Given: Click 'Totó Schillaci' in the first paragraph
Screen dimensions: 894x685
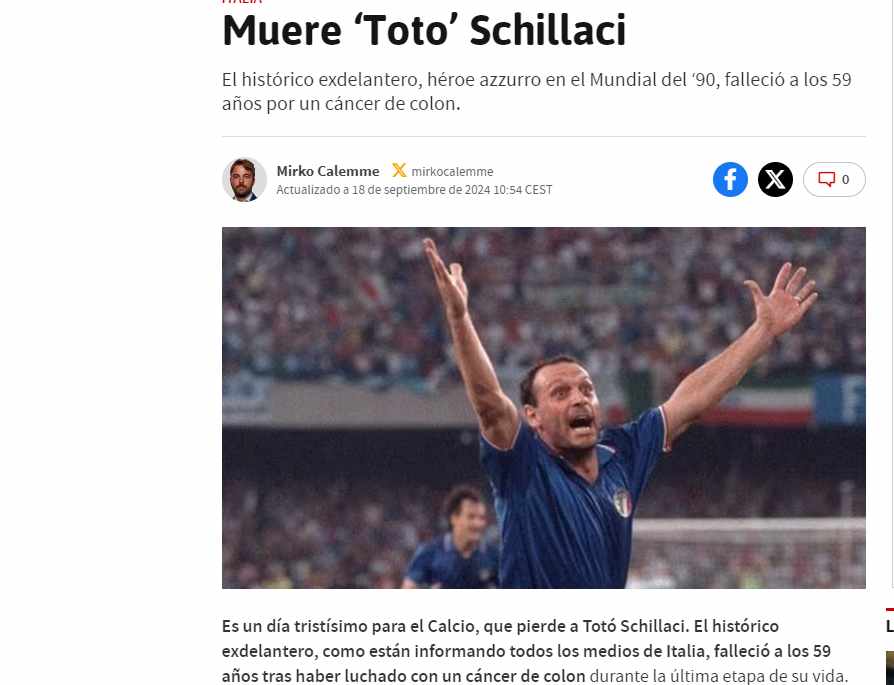Looking at the screenshot, I should 633,626.
